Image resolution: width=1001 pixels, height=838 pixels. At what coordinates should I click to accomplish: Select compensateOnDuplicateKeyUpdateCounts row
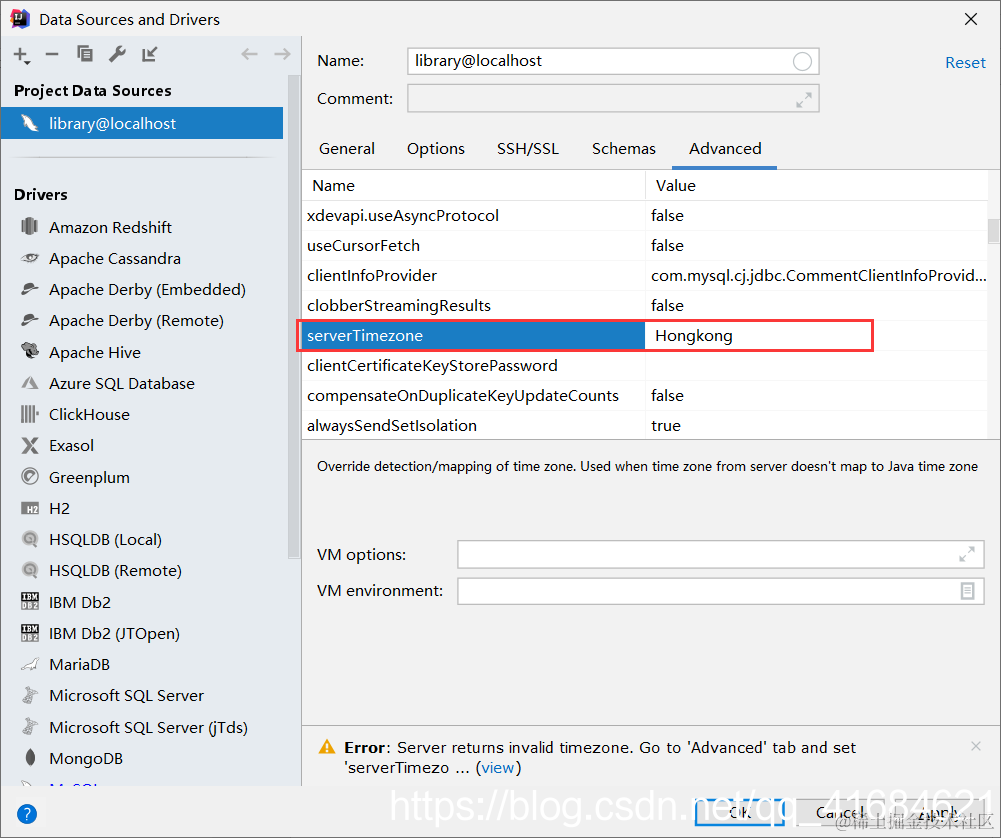[x=645, y=396]
